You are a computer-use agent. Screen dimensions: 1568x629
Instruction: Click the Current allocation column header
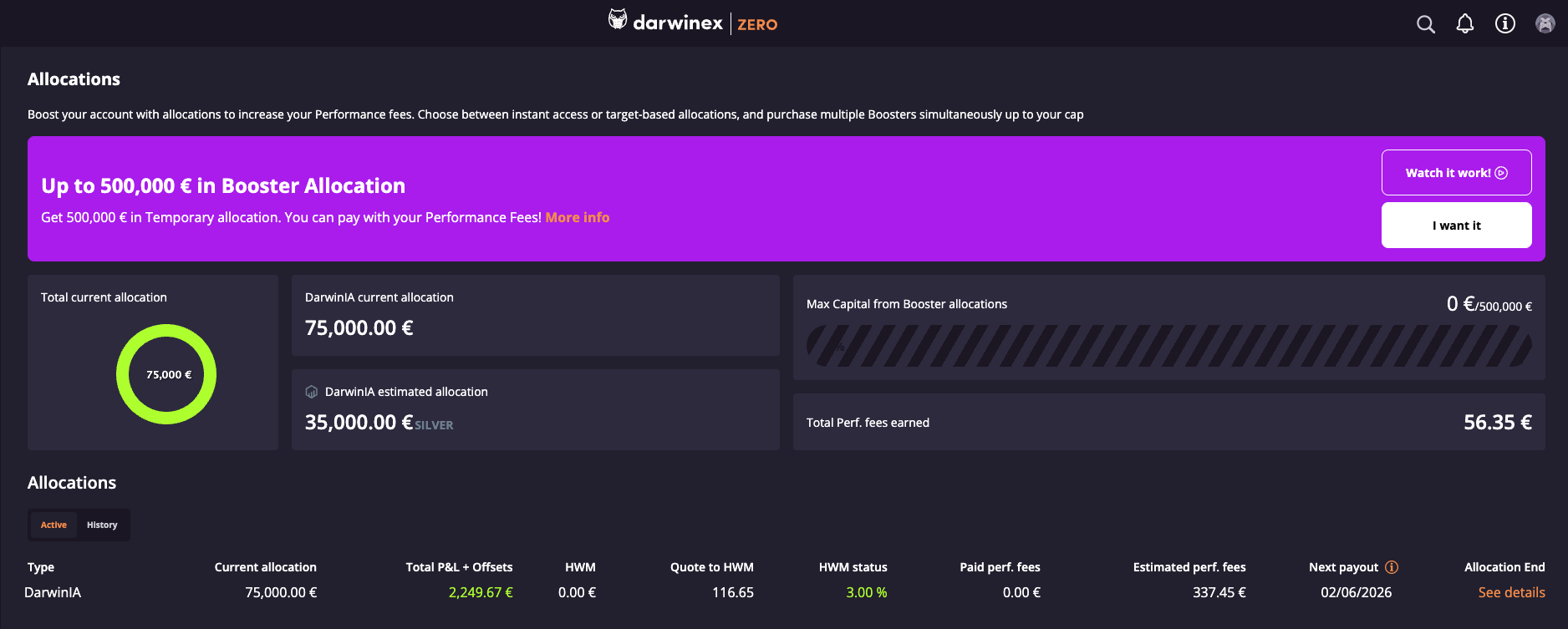pos(266,567)
